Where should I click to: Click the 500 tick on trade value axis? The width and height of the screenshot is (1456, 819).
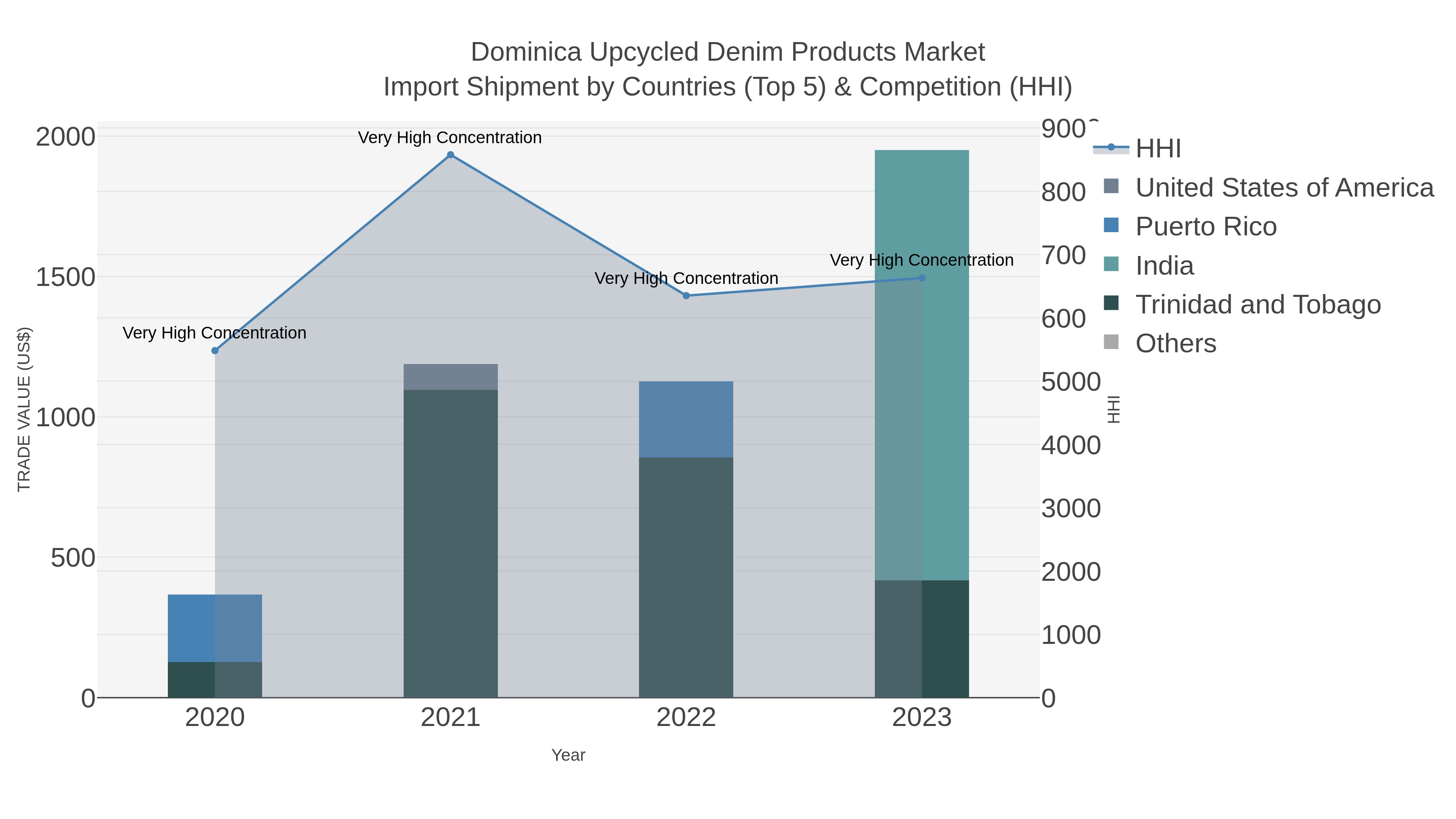(74, 558)
